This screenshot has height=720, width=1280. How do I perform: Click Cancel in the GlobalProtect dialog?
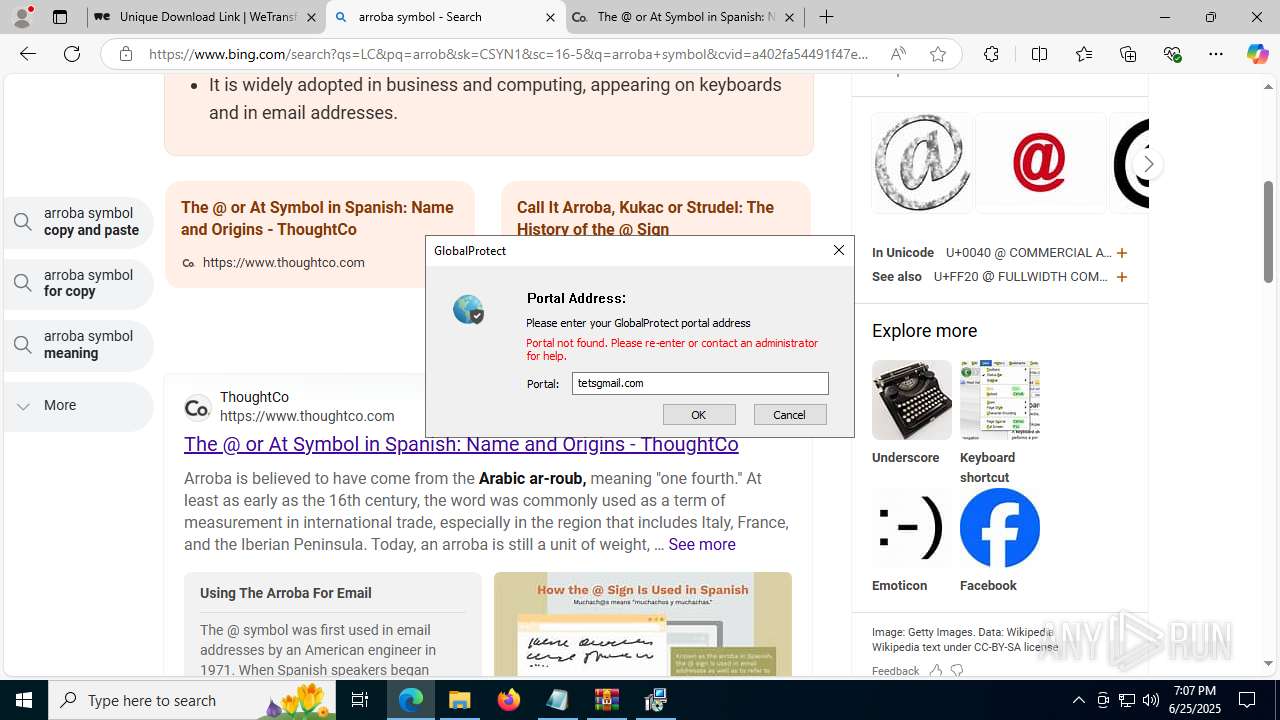pos(790,414)
